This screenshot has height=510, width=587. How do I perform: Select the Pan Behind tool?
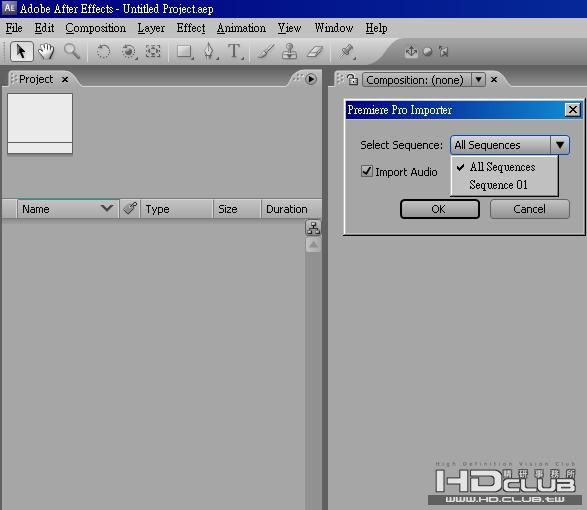click(153, 51)
